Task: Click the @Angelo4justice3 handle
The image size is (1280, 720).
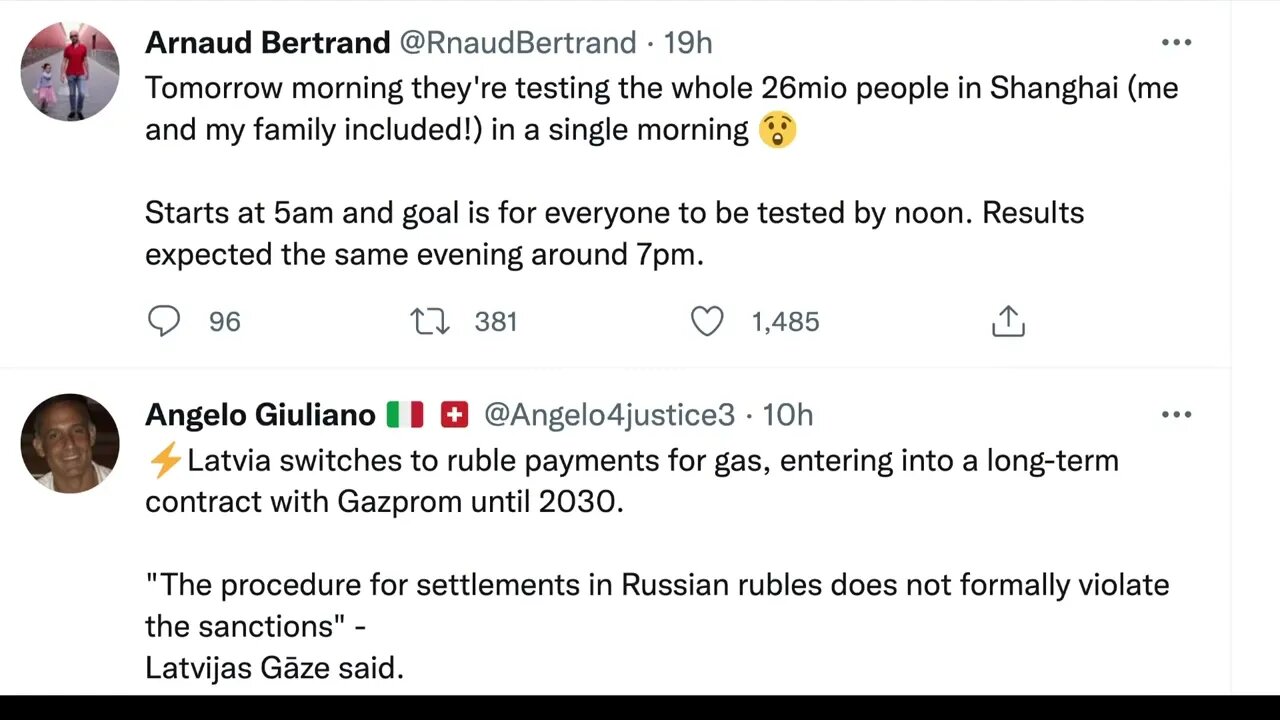Action: click(609, 414)
